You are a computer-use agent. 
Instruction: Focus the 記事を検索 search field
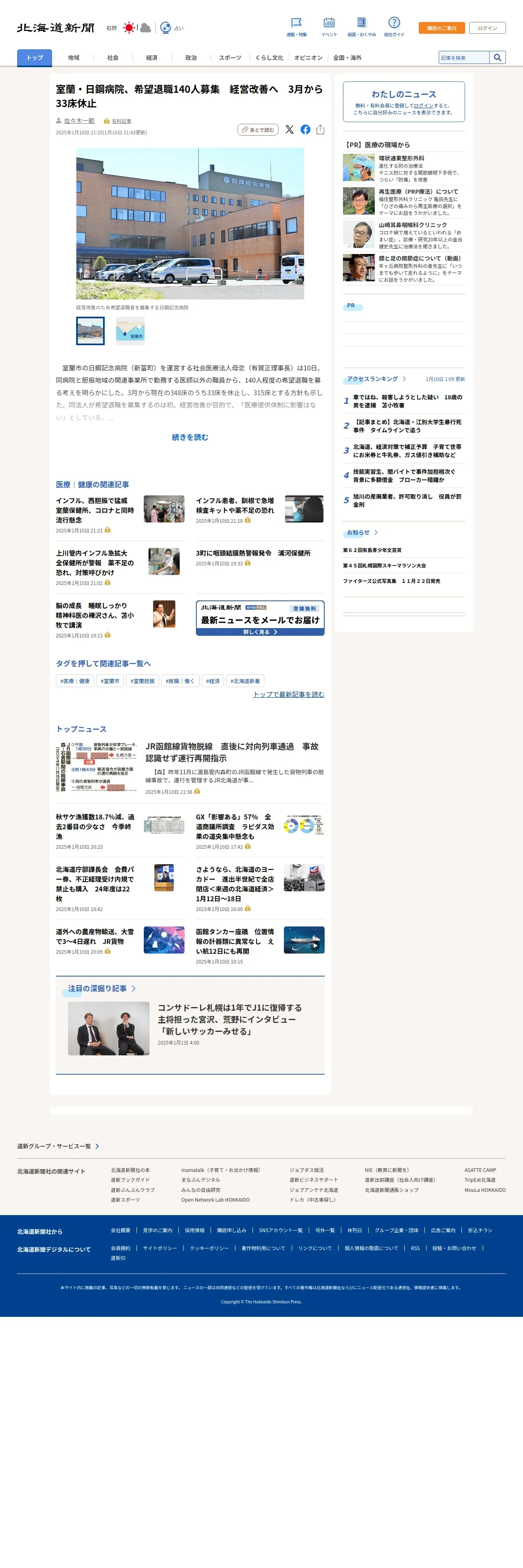tap(464, 58)
